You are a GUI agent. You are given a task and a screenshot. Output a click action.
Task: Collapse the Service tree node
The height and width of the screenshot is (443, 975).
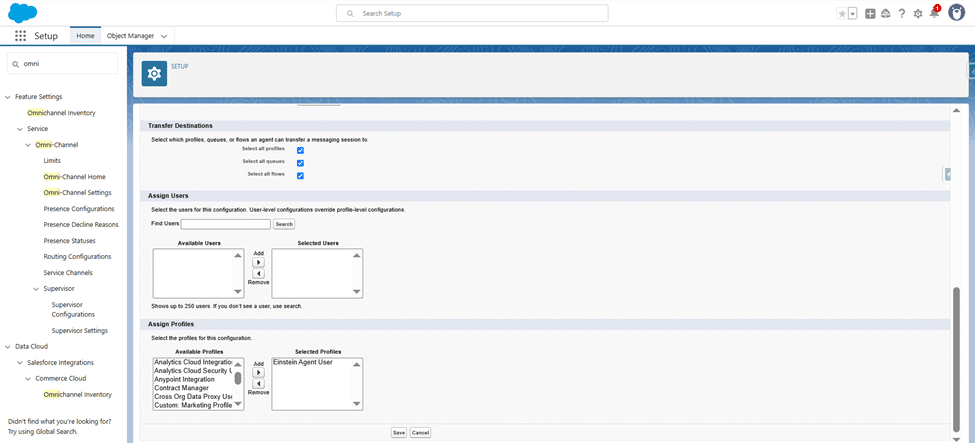[x=20, y=129]
